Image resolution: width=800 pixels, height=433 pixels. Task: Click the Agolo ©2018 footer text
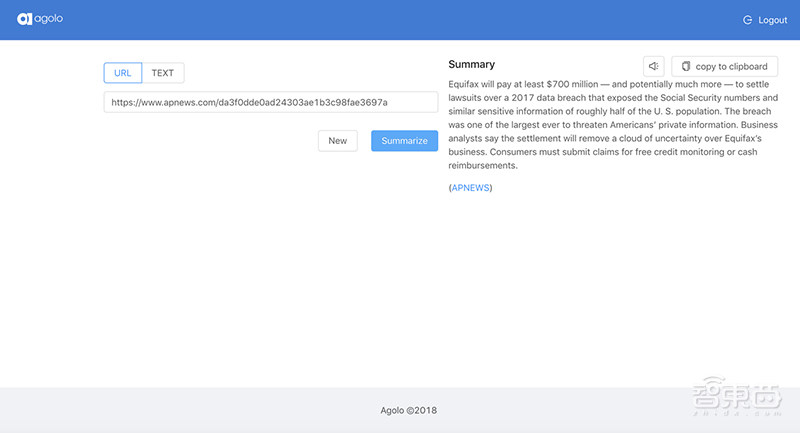pyautogui.click(x=408, y=410)
